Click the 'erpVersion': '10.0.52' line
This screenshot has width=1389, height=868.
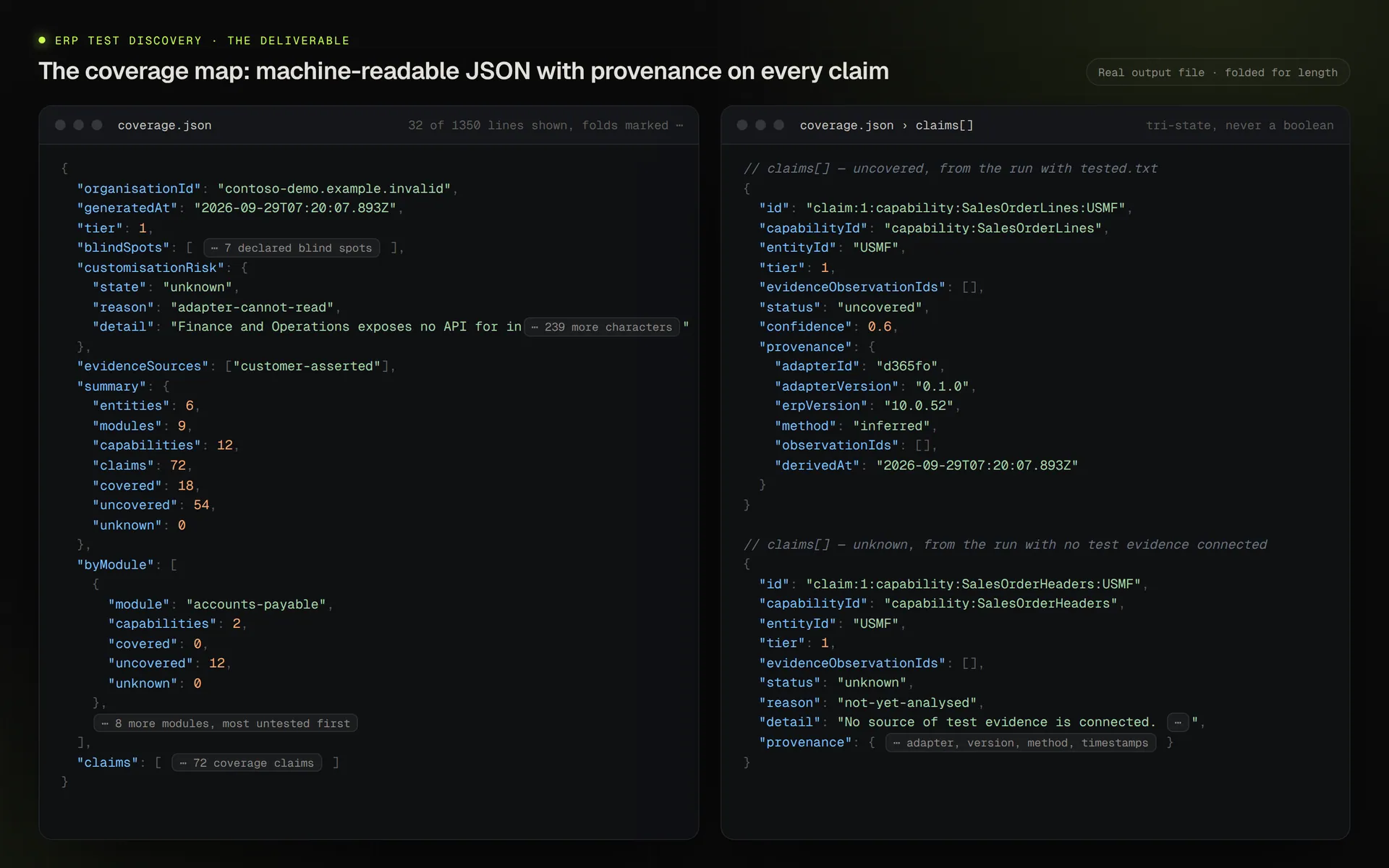[867, 407]
